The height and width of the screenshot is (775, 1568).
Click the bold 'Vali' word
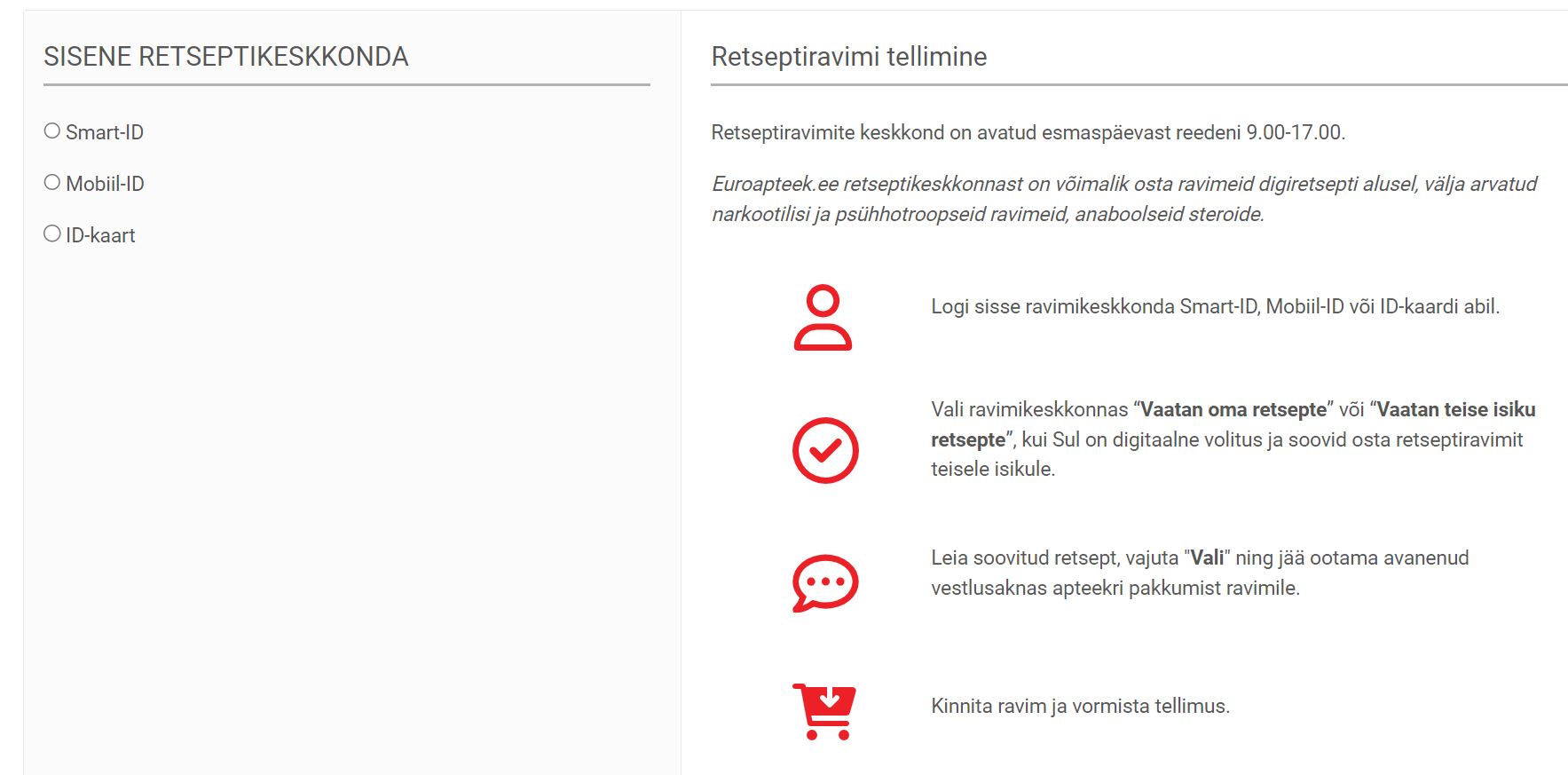tap(1207, 558)
